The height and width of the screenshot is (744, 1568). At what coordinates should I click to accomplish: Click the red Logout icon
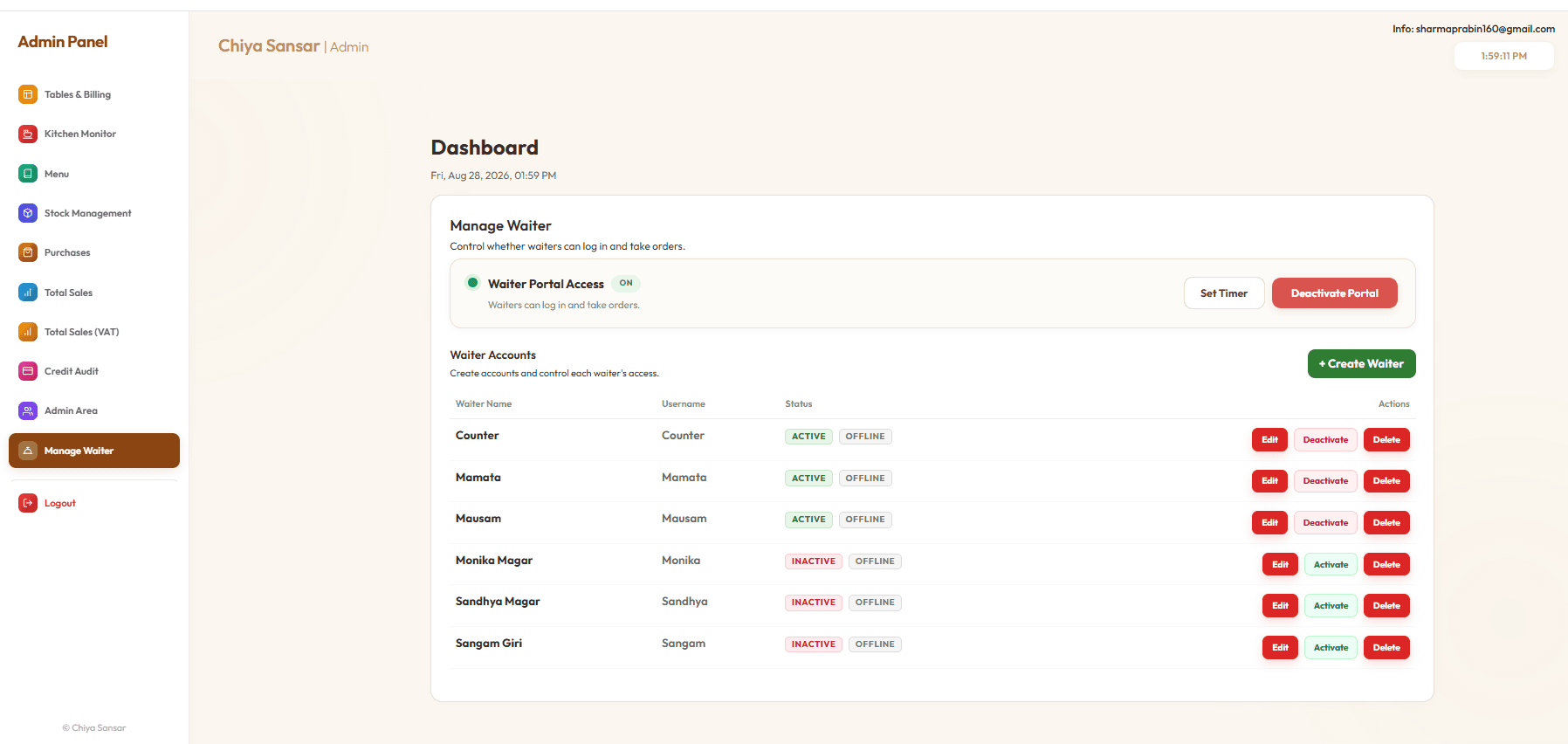(28, 503)
